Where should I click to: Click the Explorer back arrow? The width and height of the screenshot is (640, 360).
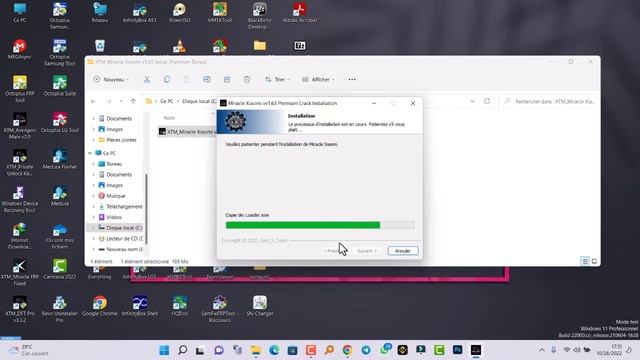(93, 101)
